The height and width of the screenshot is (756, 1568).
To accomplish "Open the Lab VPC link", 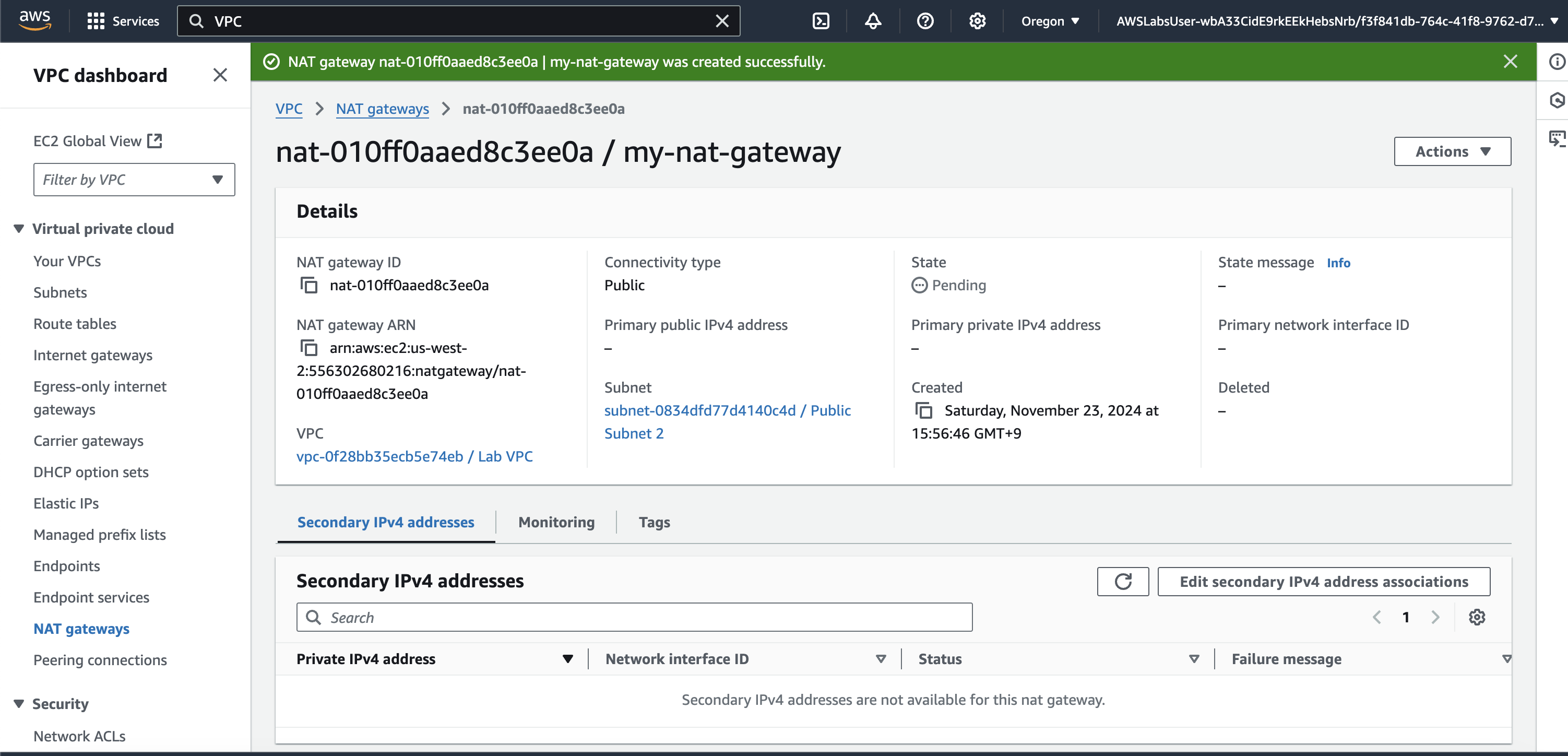I will coord(414,456).
